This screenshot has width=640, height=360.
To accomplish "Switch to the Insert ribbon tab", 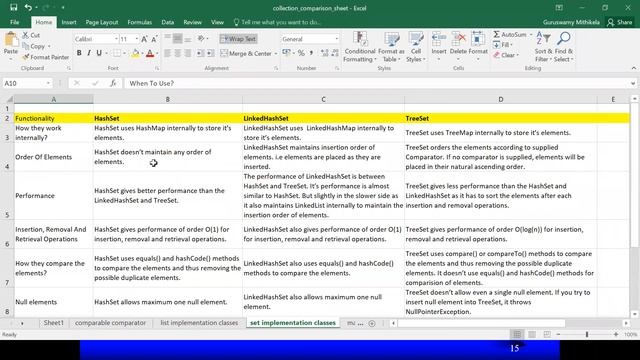I will point(69,22).
